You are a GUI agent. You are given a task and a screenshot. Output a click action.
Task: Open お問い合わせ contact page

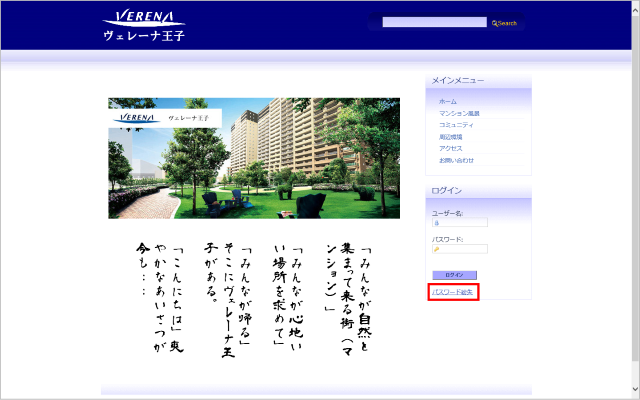[x=456, y=160]
